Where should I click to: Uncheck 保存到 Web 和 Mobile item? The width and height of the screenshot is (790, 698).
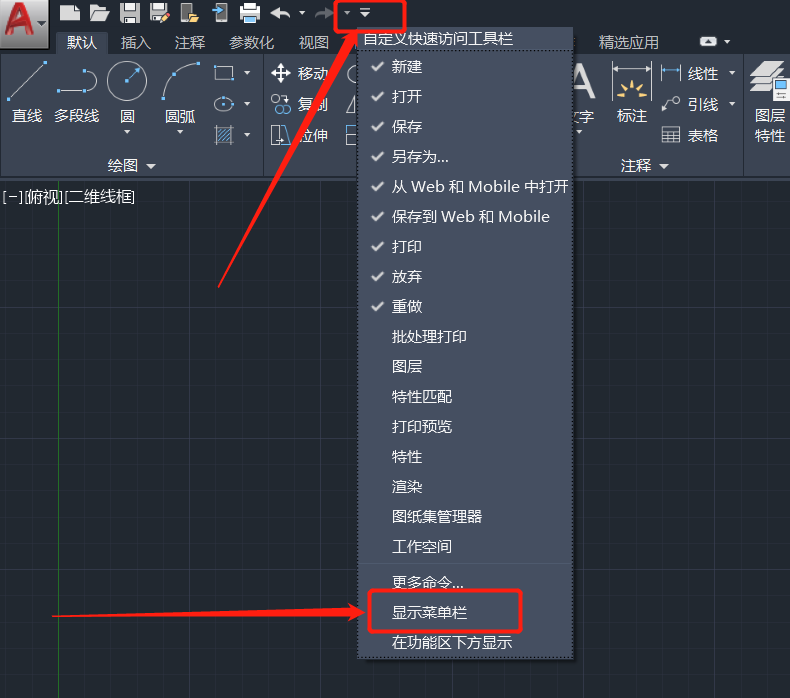pos(465,217)
